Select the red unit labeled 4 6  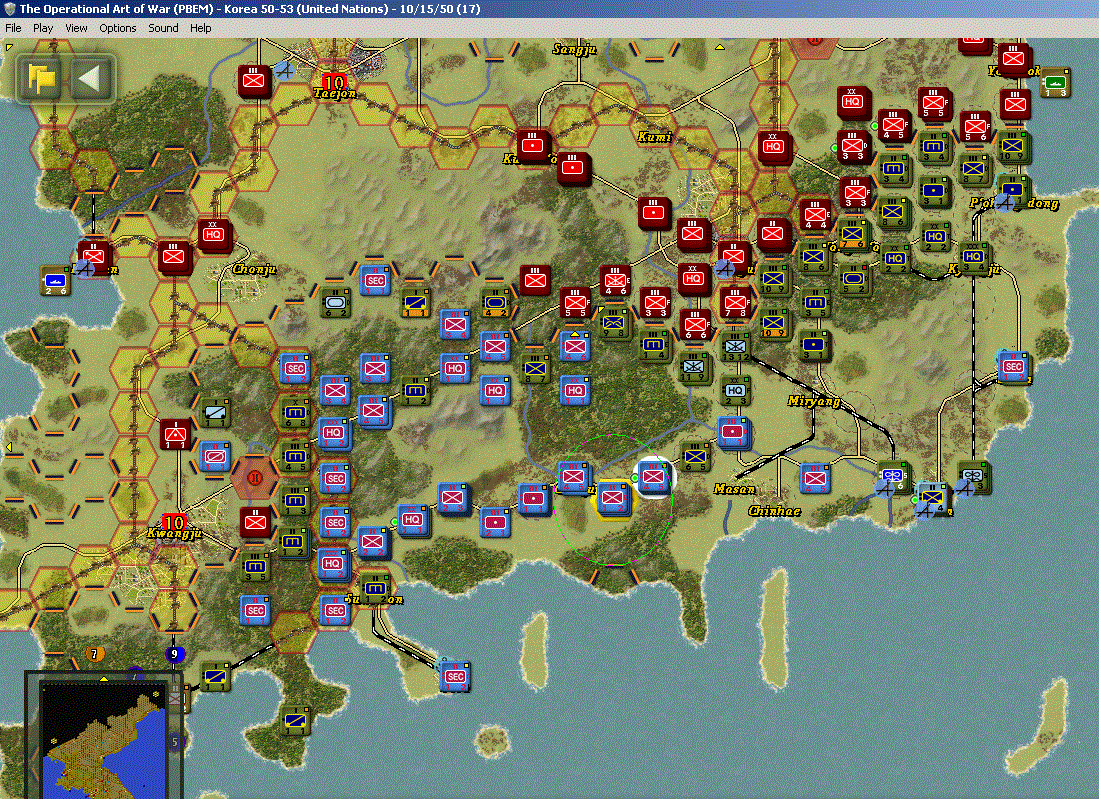(x=615, y=280)
